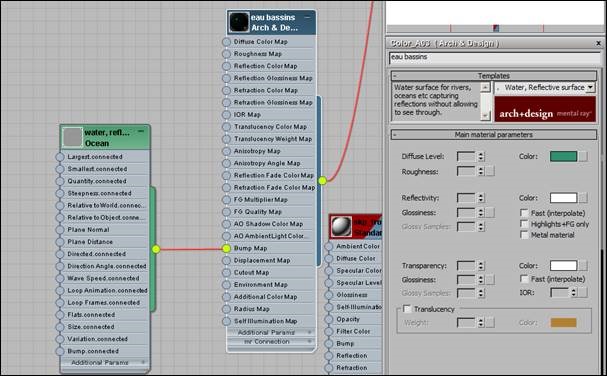Click the Displacement Map input socket
The image size is (607, 376).
[x=226, y=261]
